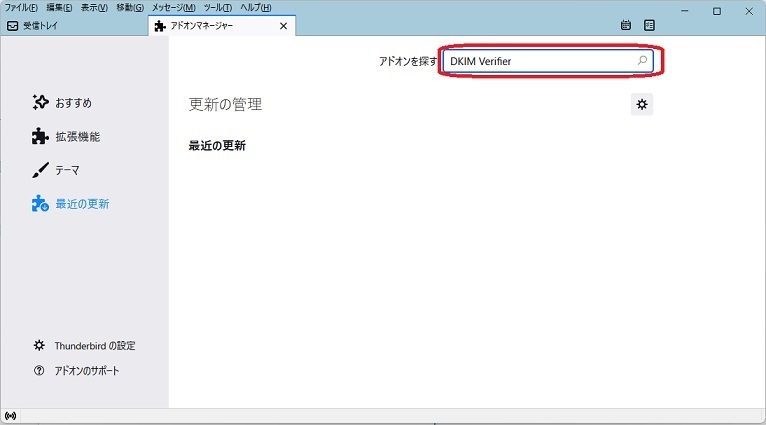Open the ファイル menu

[x=21, y=8]
